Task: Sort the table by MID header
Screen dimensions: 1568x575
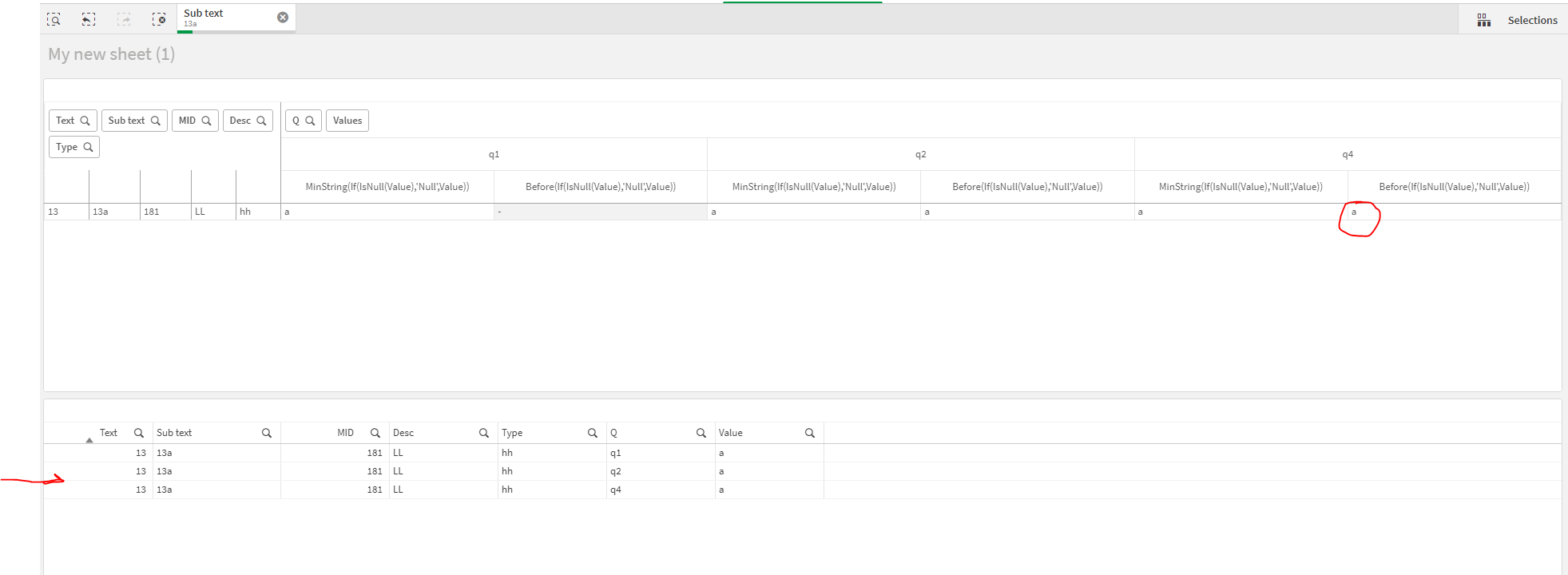Action: [x=345, y=433]
